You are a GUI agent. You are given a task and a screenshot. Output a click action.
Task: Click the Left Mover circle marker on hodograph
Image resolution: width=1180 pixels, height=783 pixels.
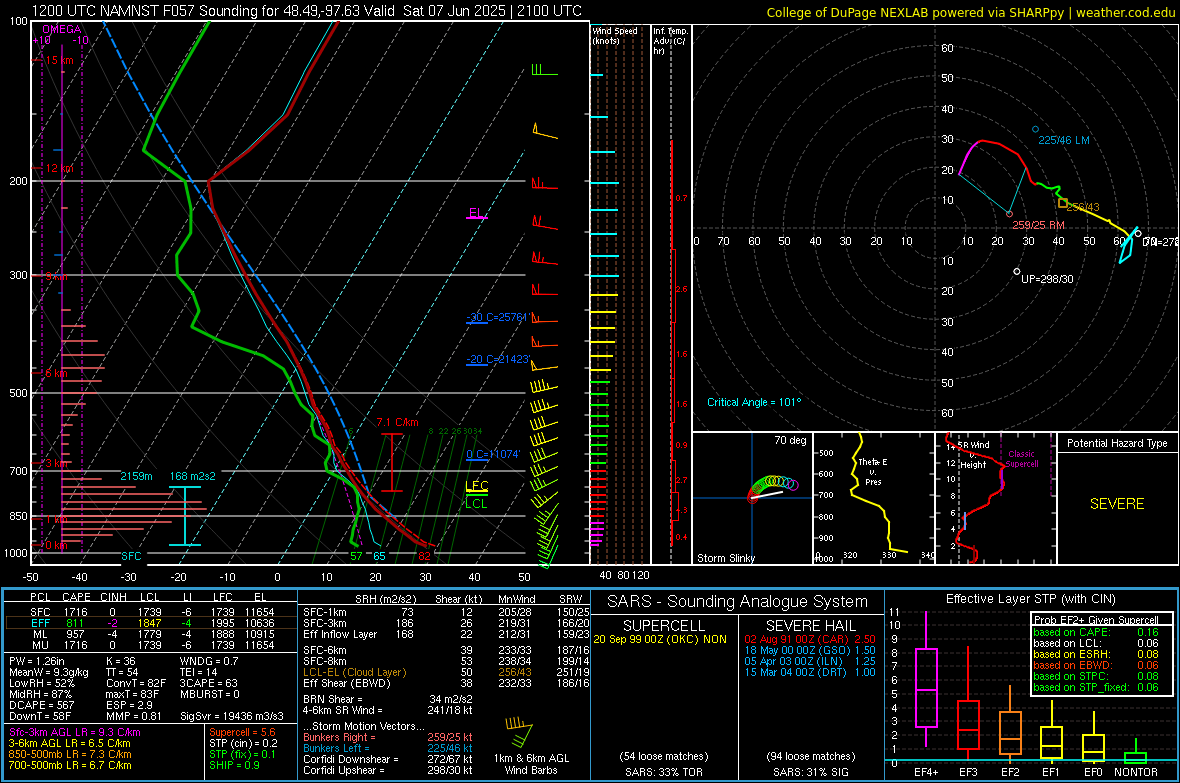click(1036, 129)
